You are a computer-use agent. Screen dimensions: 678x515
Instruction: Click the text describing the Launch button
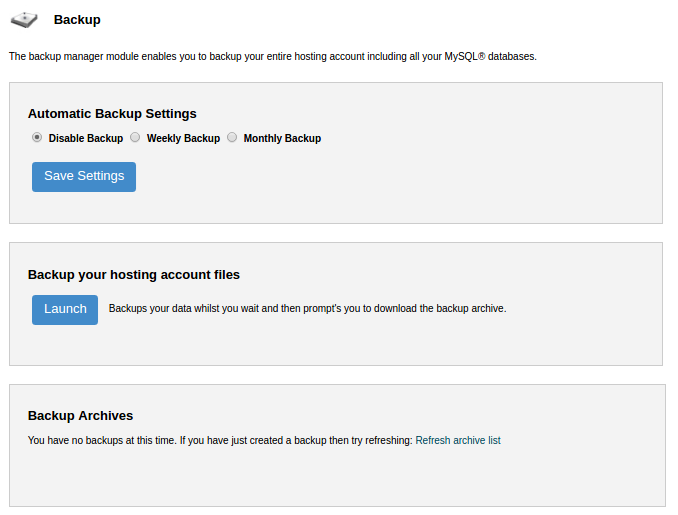[x=307, y=308]
